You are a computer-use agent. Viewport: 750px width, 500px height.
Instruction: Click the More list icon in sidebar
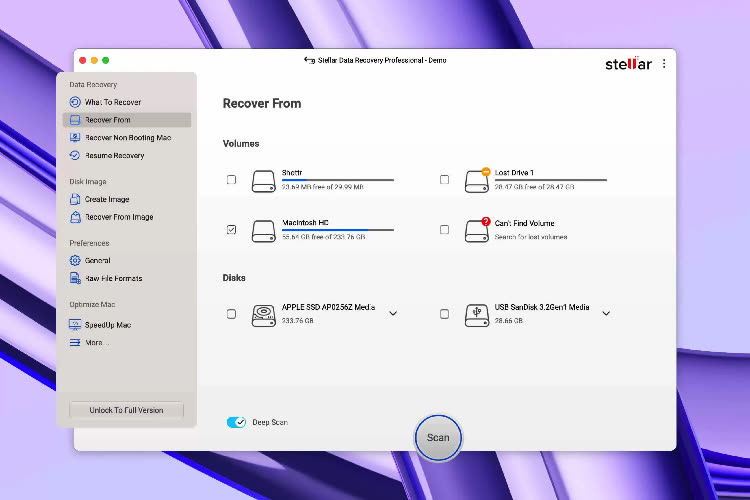tap(75, 343)
